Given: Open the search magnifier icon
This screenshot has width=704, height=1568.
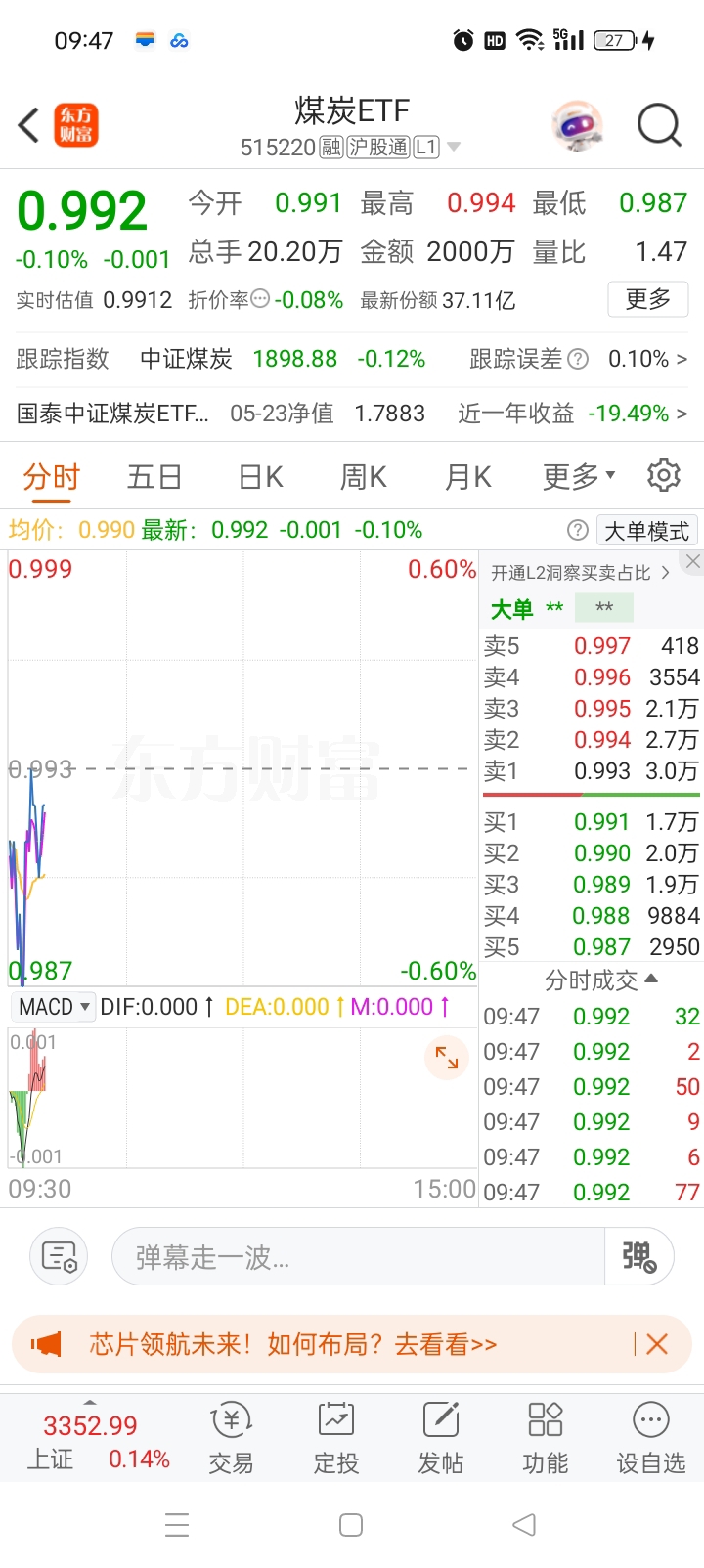Looking at the screenshot, I should pyautogui.click(x=659, y=125).
